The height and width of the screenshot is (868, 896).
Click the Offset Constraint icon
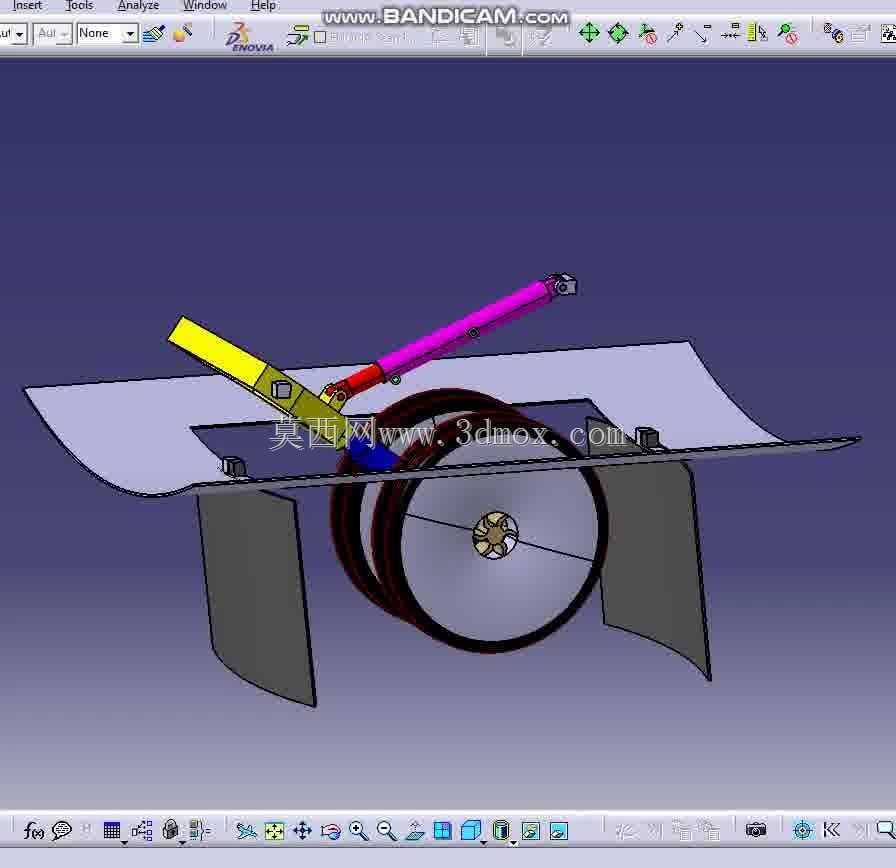click(x=731, y=33)
